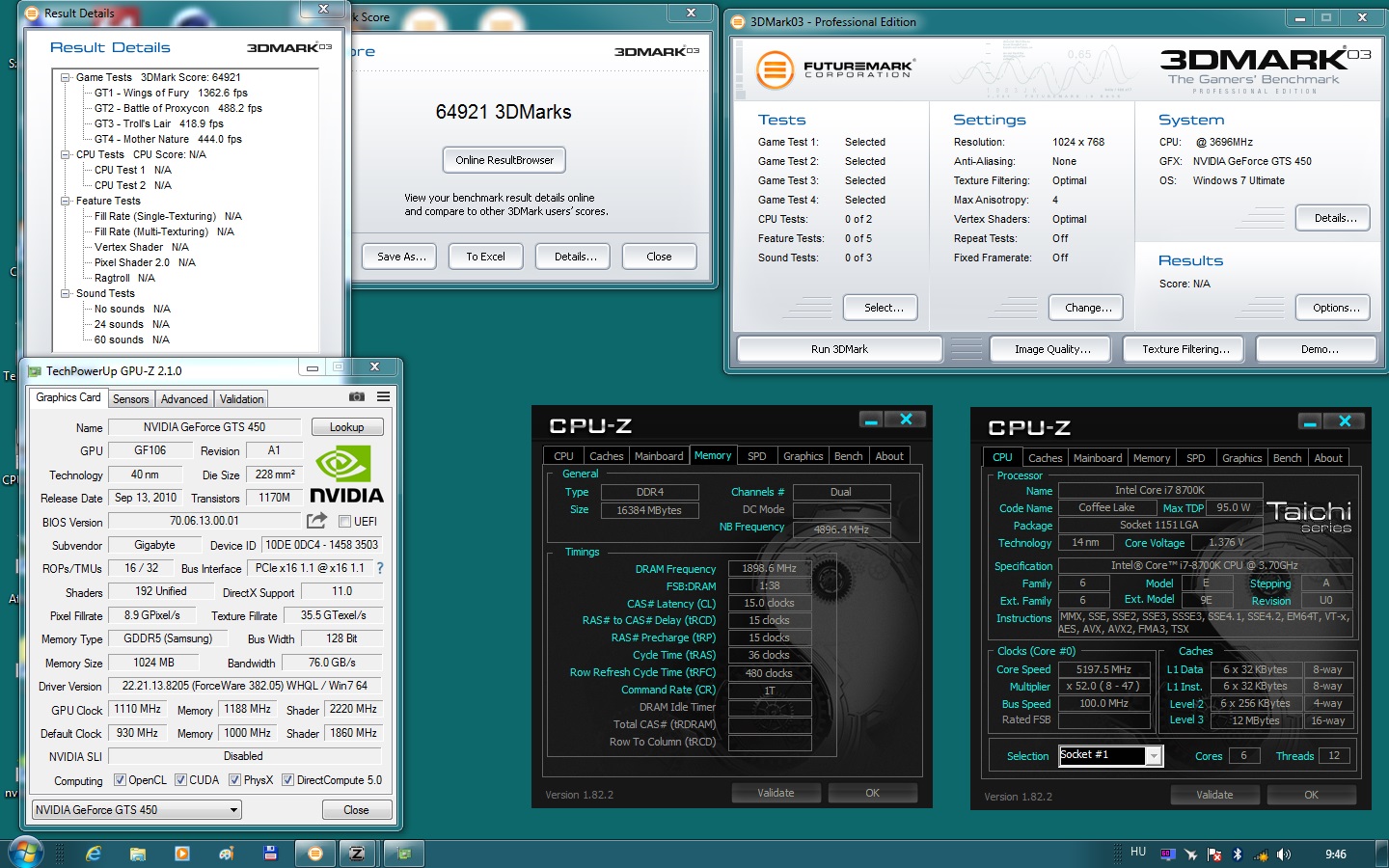Open the Socket #1 Selection dropdown in CPU-Z
This screenshot has width=1389, height=868.
[1154, 756]
